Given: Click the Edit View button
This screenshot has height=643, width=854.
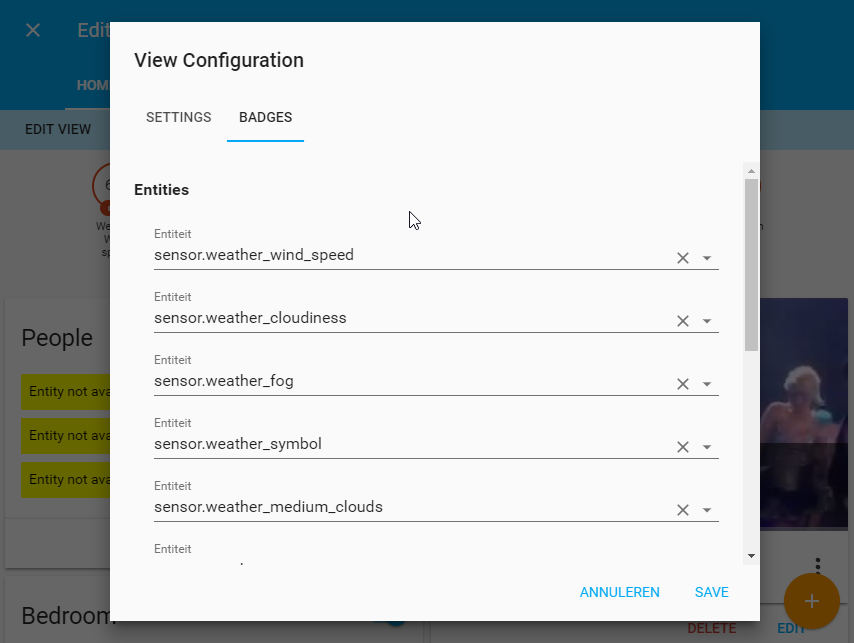Looking at the screenshot, I should click(x=58, y=129).
